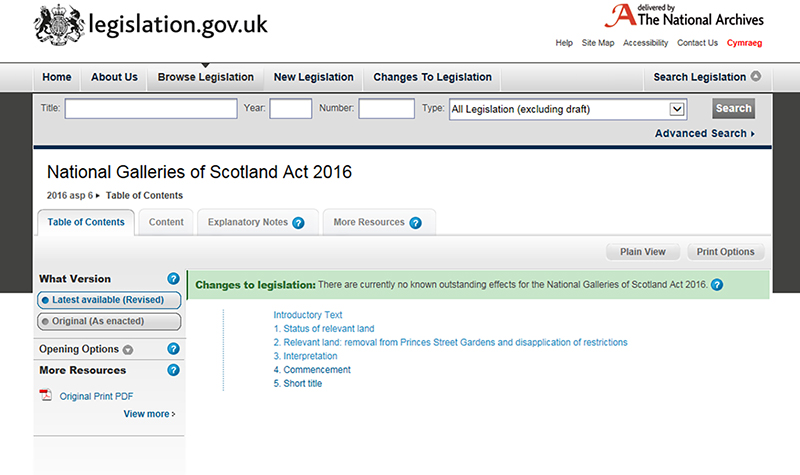Open Advanced Search

tap(705, 133)
